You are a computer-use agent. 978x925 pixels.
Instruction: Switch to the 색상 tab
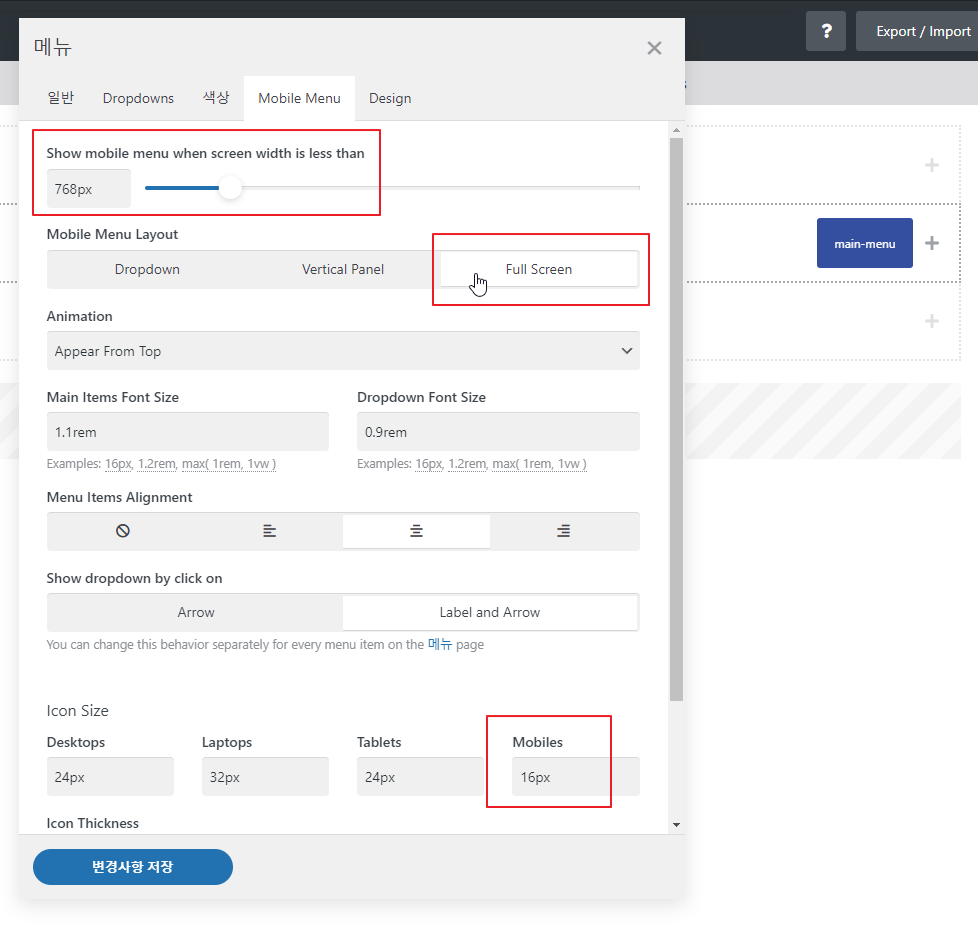pos(216,98)
